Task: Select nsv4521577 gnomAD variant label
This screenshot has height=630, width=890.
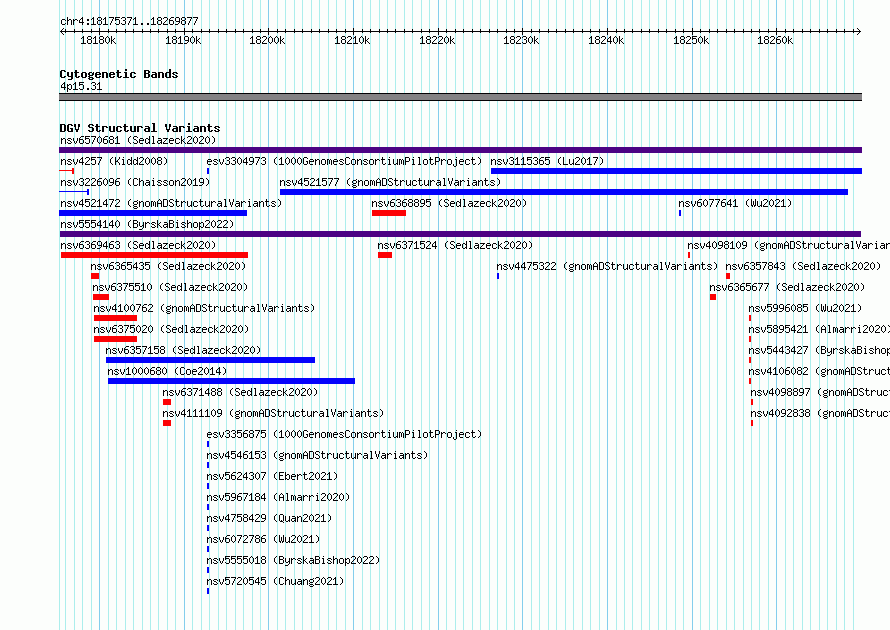Action: [x=390, y=182]
